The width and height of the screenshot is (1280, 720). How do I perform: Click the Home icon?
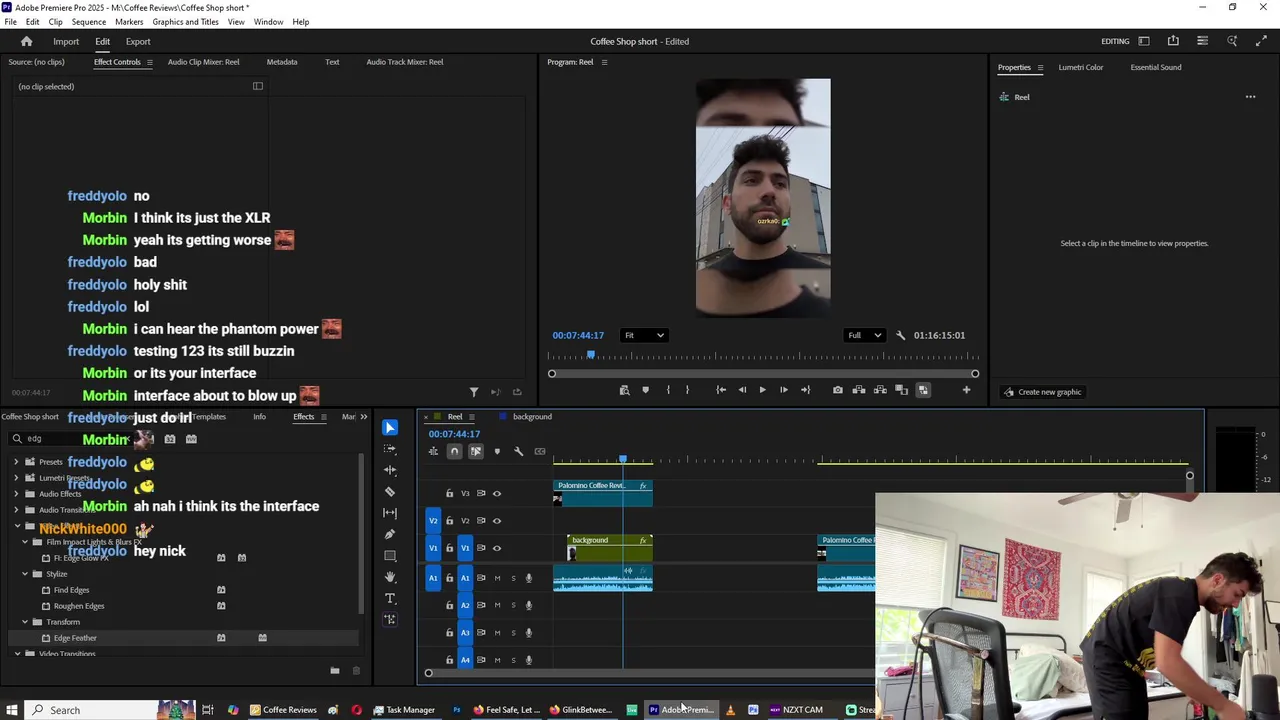coord(27,41)
